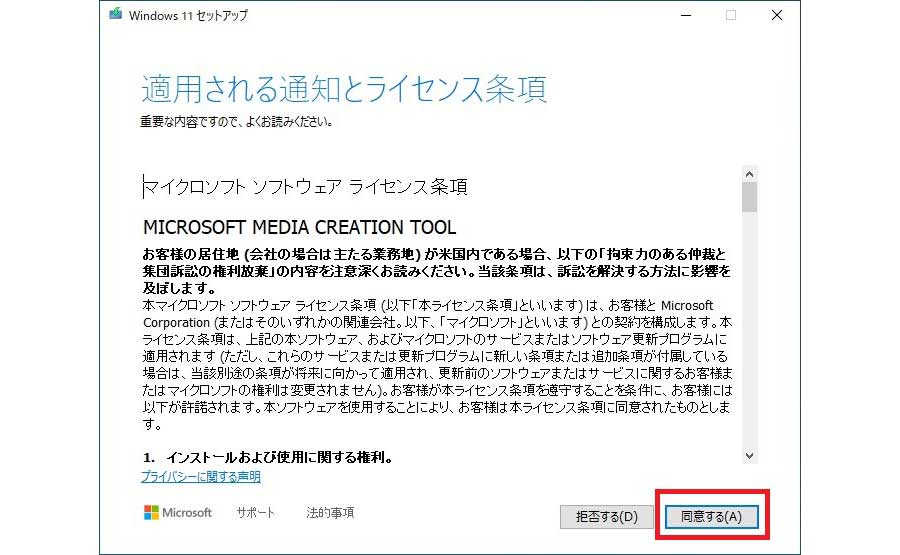900x555 pixels.
Task: Click the マイクロソフト ソフトウェア ライセンス条項 heading
Action: tap(305, 187)
